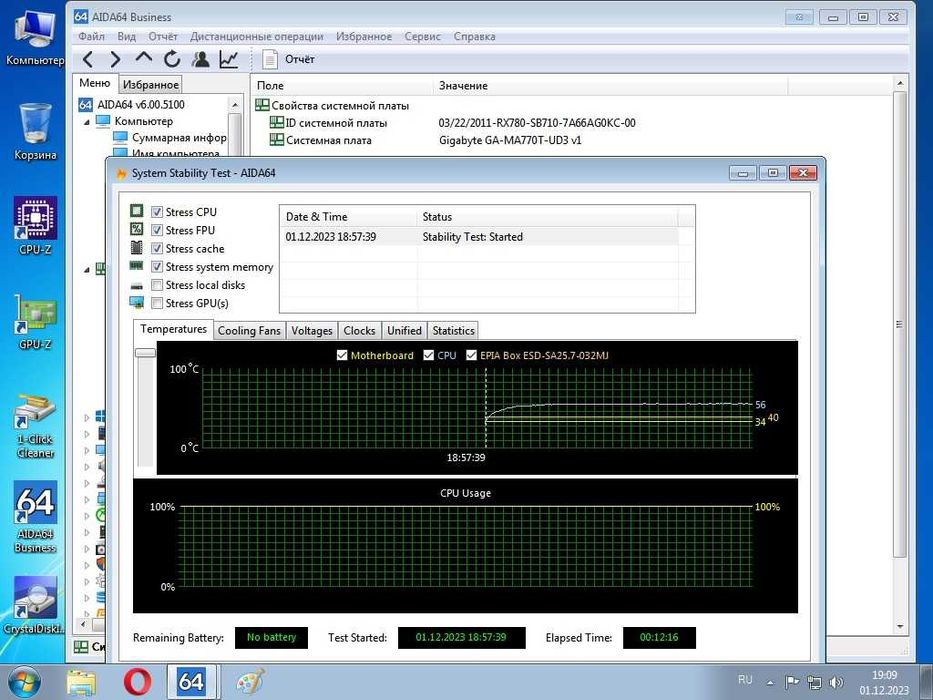Open the Clocks tab
Image resolution: width=933 pixels, height=700 pixels.
click(x=359, y=330)
